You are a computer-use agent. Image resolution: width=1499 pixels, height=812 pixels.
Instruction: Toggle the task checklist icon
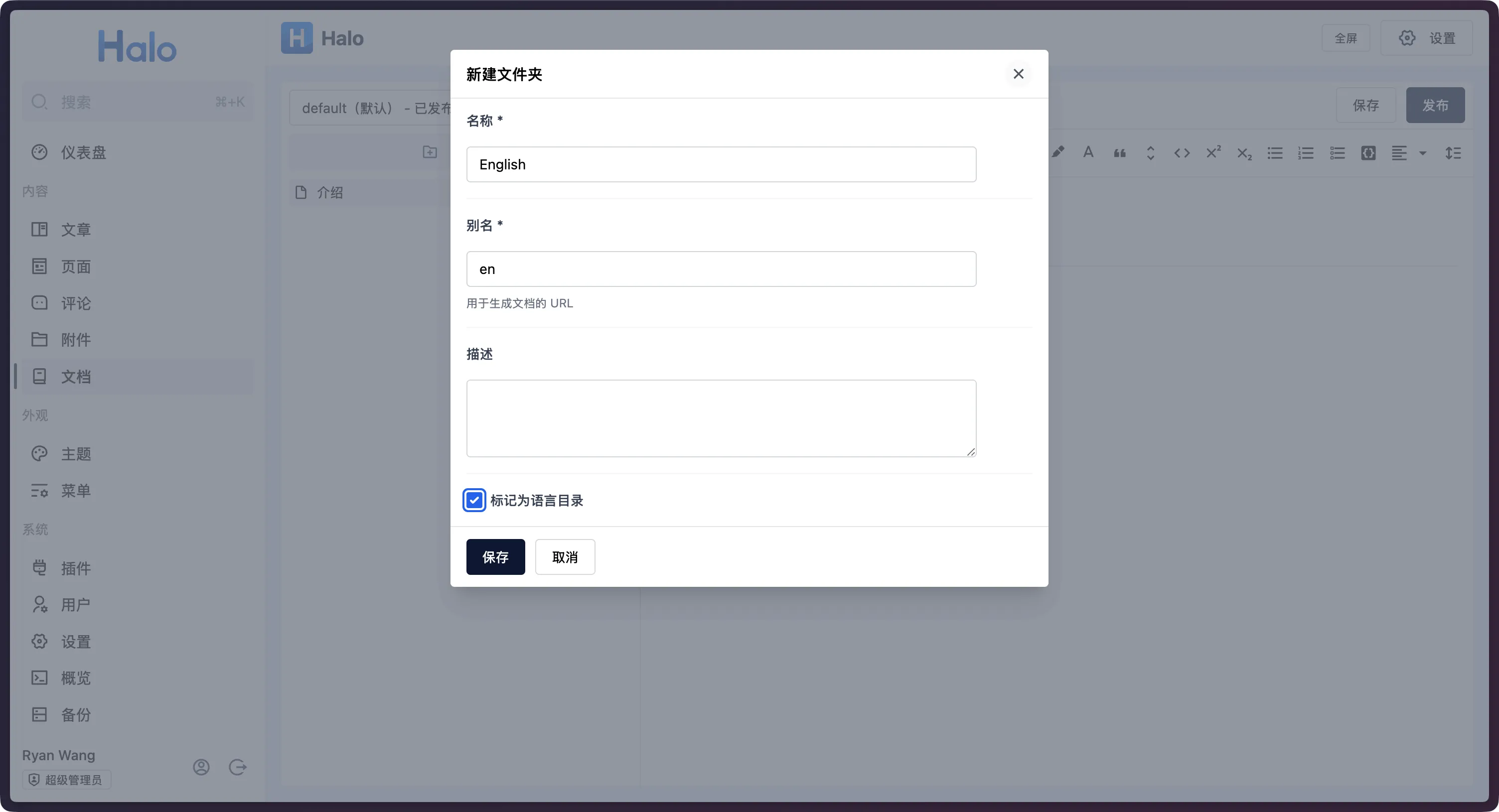(1337, 153)
